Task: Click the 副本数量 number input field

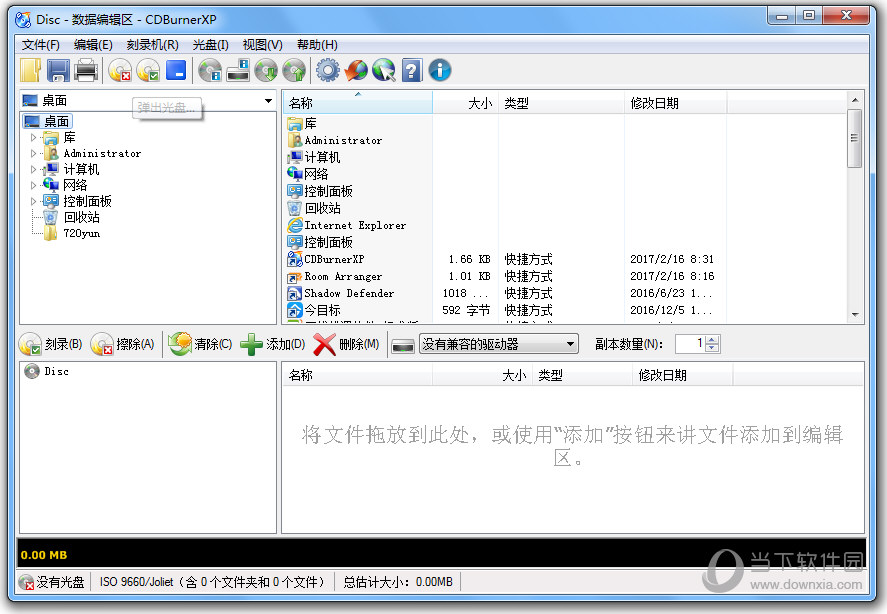Action: (691, 344)
